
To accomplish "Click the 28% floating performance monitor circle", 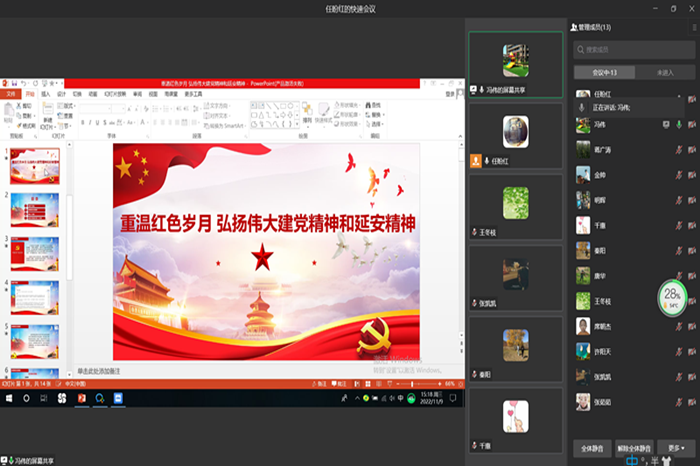I will 672,296.
